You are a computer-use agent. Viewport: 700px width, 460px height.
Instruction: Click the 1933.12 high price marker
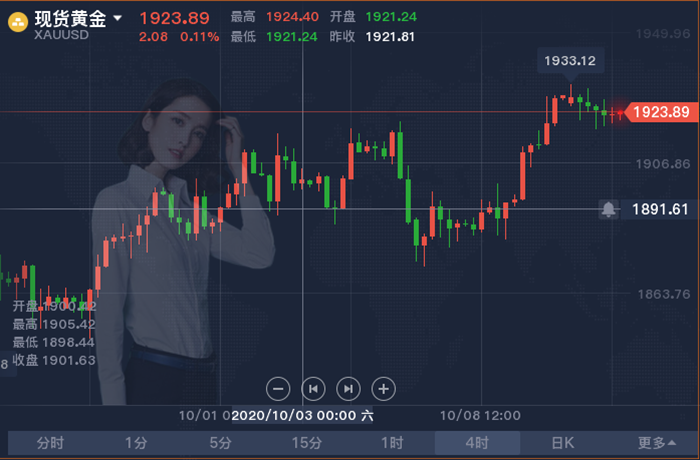pyautogui.click(x=570, y=61)
